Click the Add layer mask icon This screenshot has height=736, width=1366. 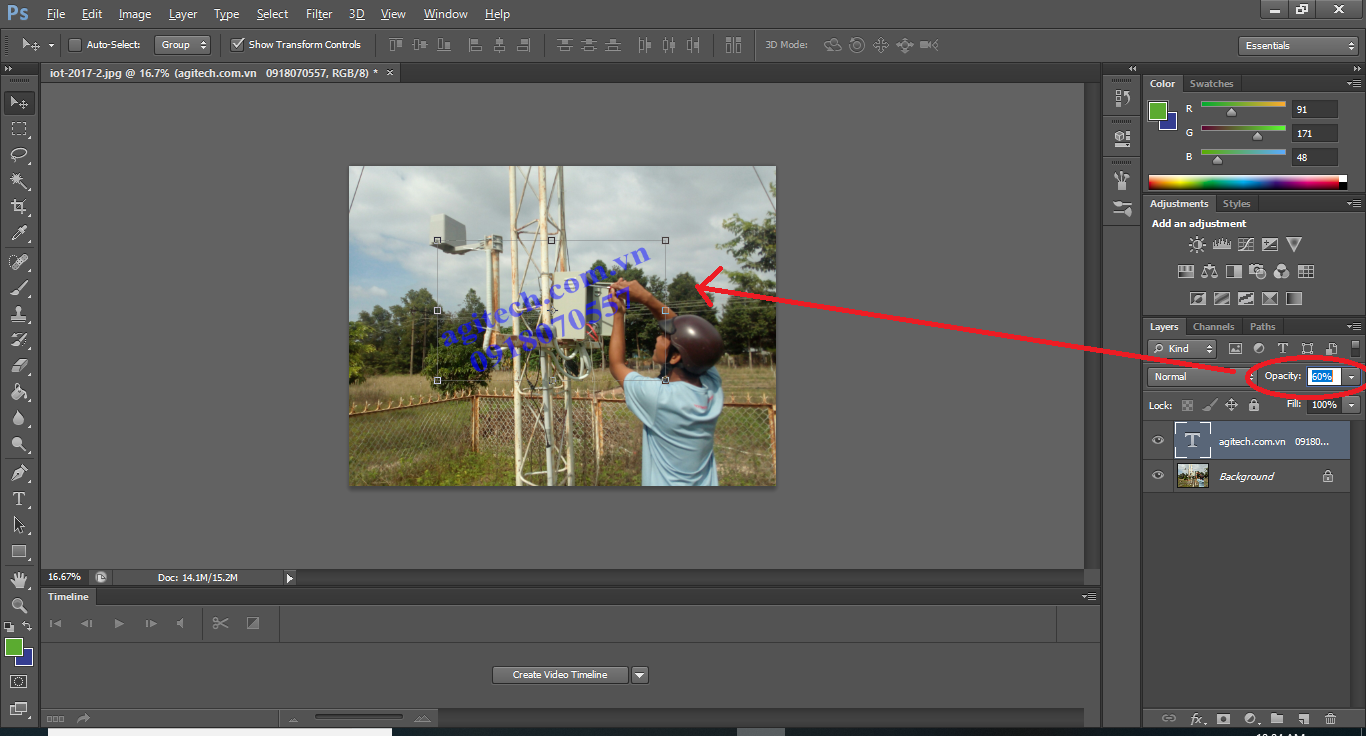click(1223, 718)
